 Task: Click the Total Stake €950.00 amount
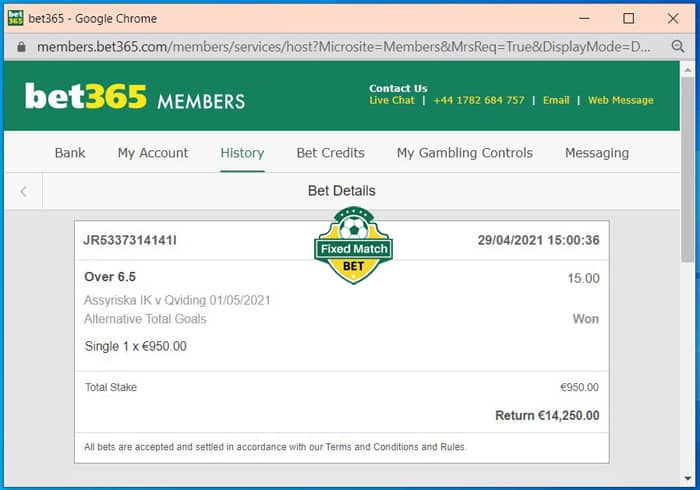click(579, 387)
